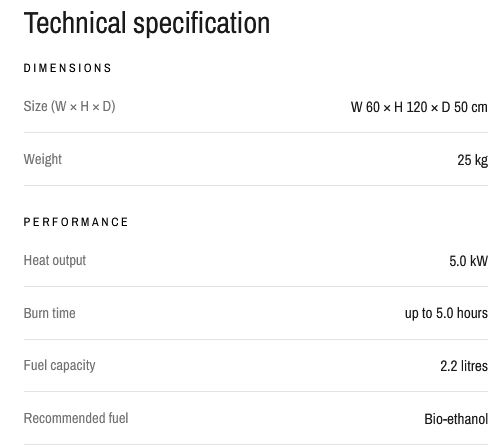504x448 pixels.
Task: Click the Size (W × H × D) label
Action: tap(70, 107)
